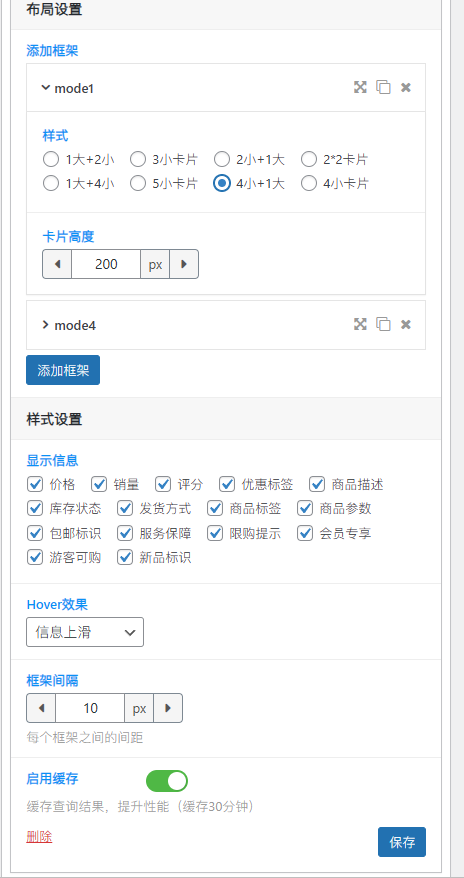Click the blue 添加框架 button
The width and height of the screenshot is (464, 878).
[x=63, y=370]
